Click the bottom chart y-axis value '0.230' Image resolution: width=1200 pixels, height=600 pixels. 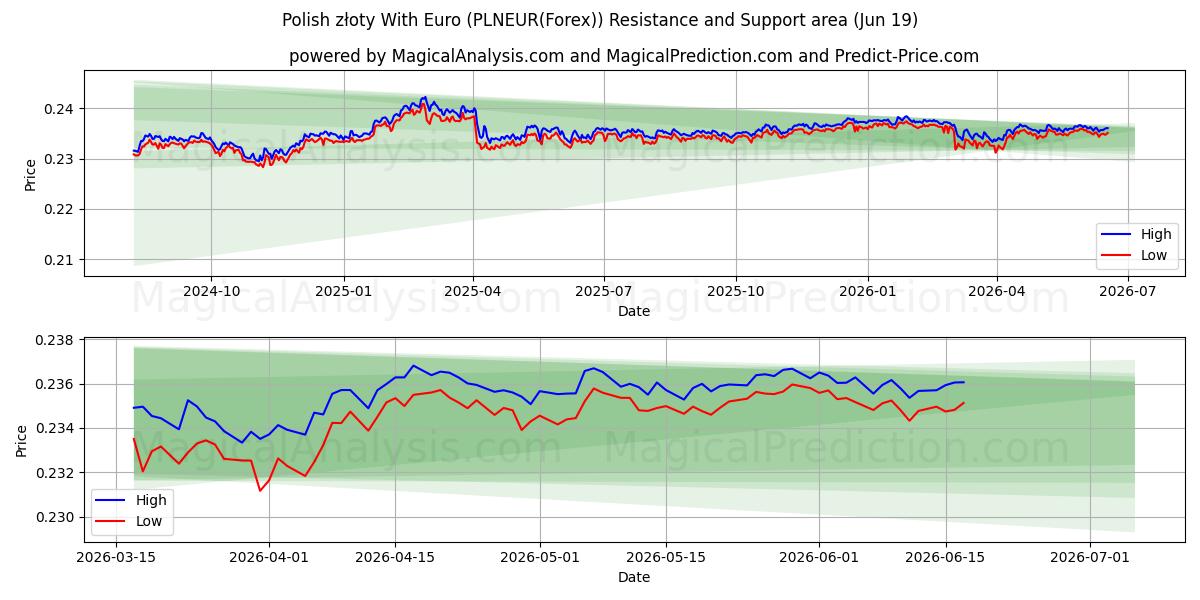[55, 517]
